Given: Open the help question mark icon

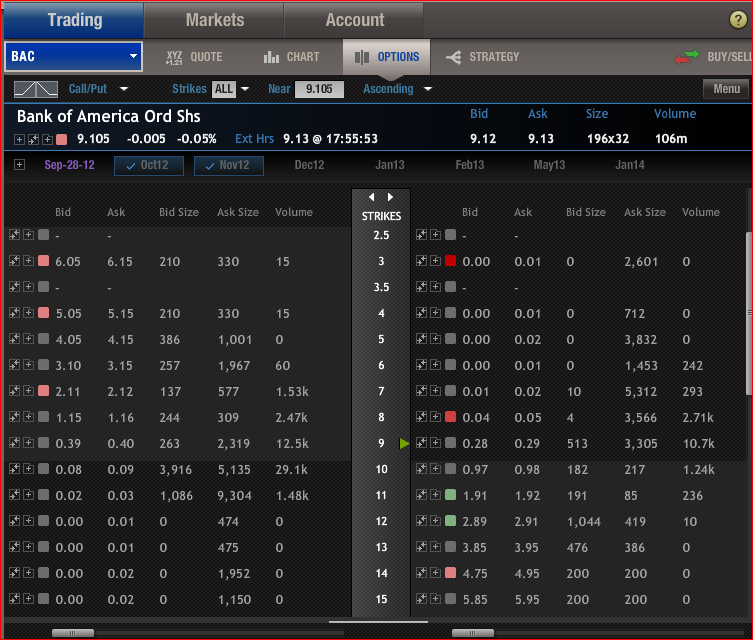Looking at the screenshot, I should [x=738, y=20].
